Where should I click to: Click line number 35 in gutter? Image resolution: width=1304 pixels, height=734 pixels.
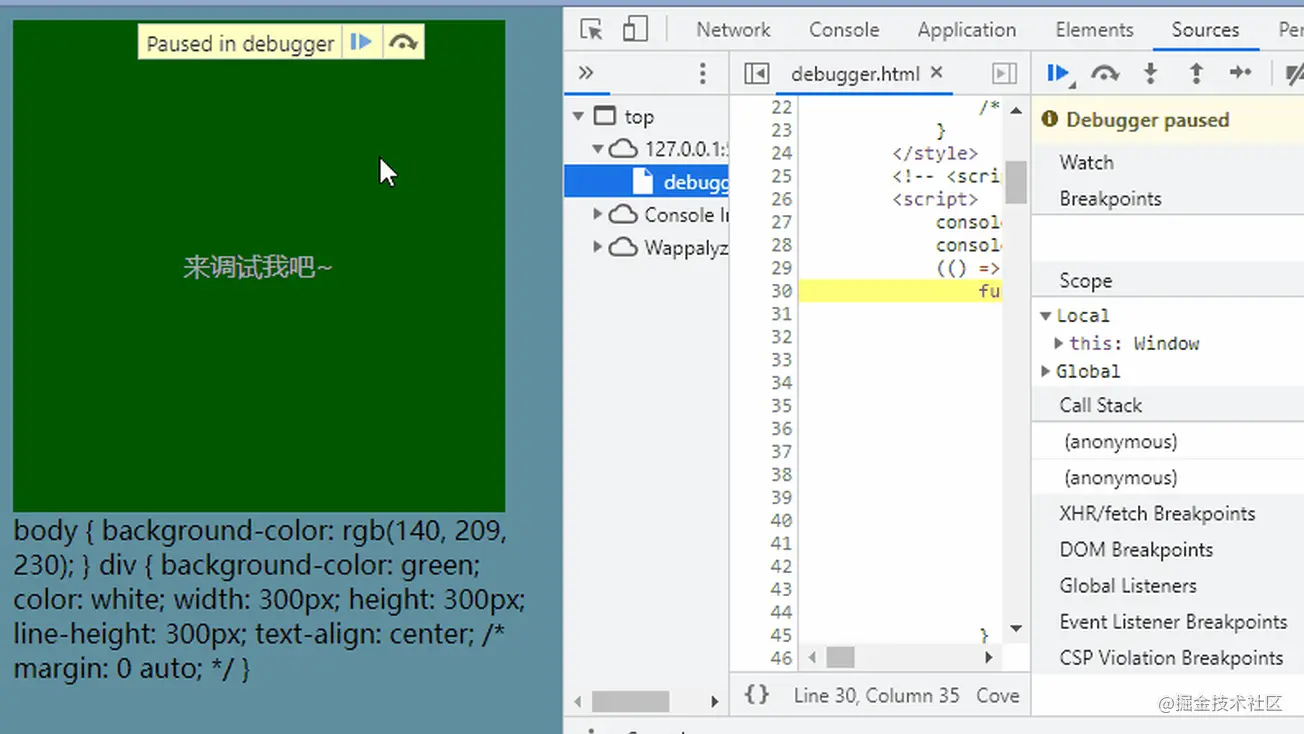pos(781,406)
